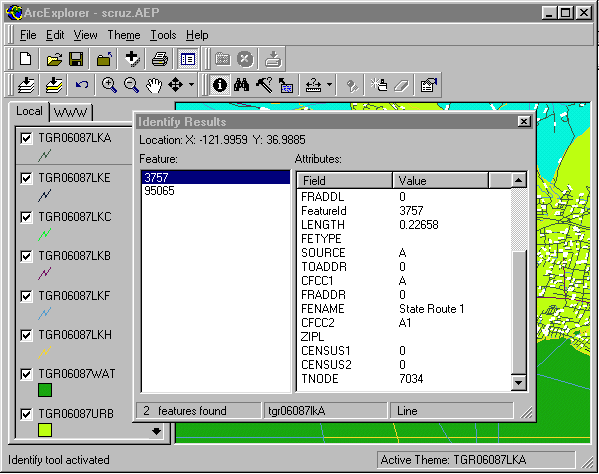599x474 pixels.
Task: Click the attributes scroll-down arrow
Action: [518, 382]
